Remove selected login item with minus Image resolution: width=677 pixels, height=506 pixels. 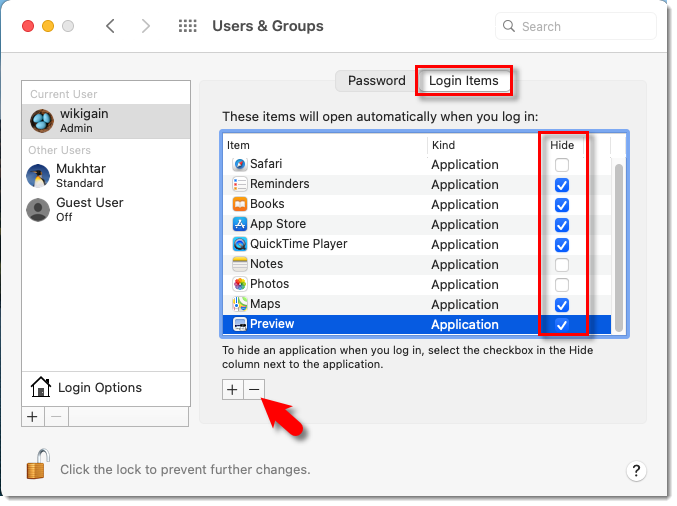click(x=254, y=389)
